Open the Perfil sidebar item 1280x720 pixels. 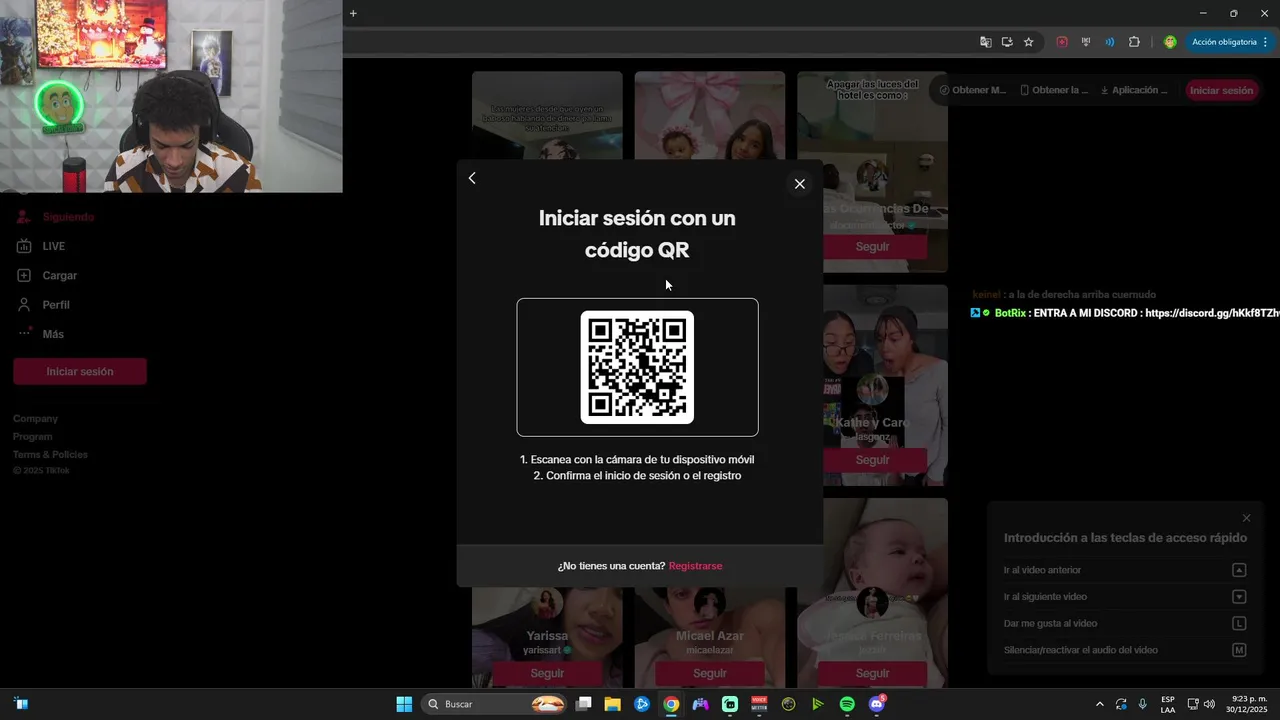(x=44, y=304)
